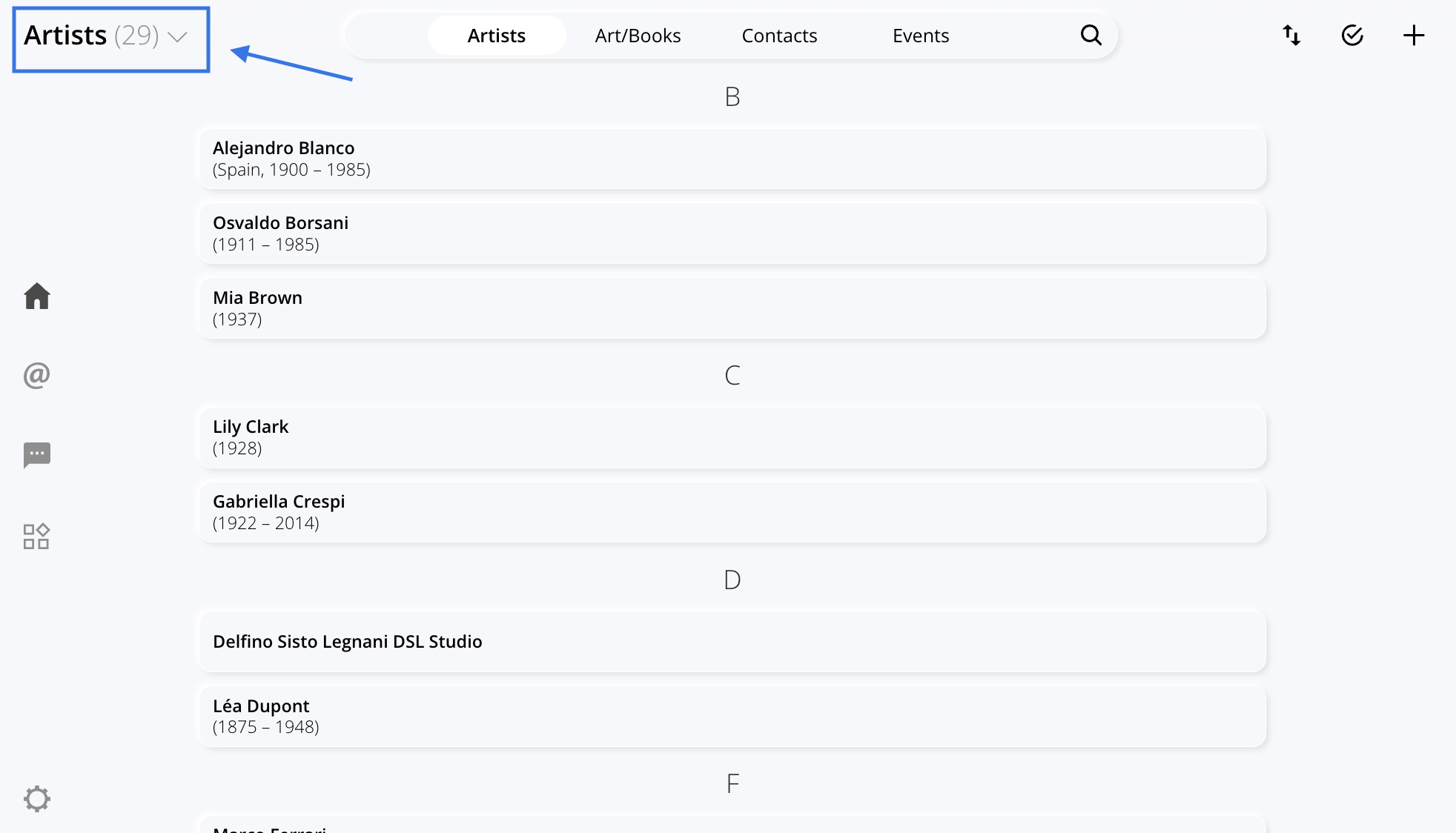
Task: Select the Artists tab
Action: tap(495, 35)
